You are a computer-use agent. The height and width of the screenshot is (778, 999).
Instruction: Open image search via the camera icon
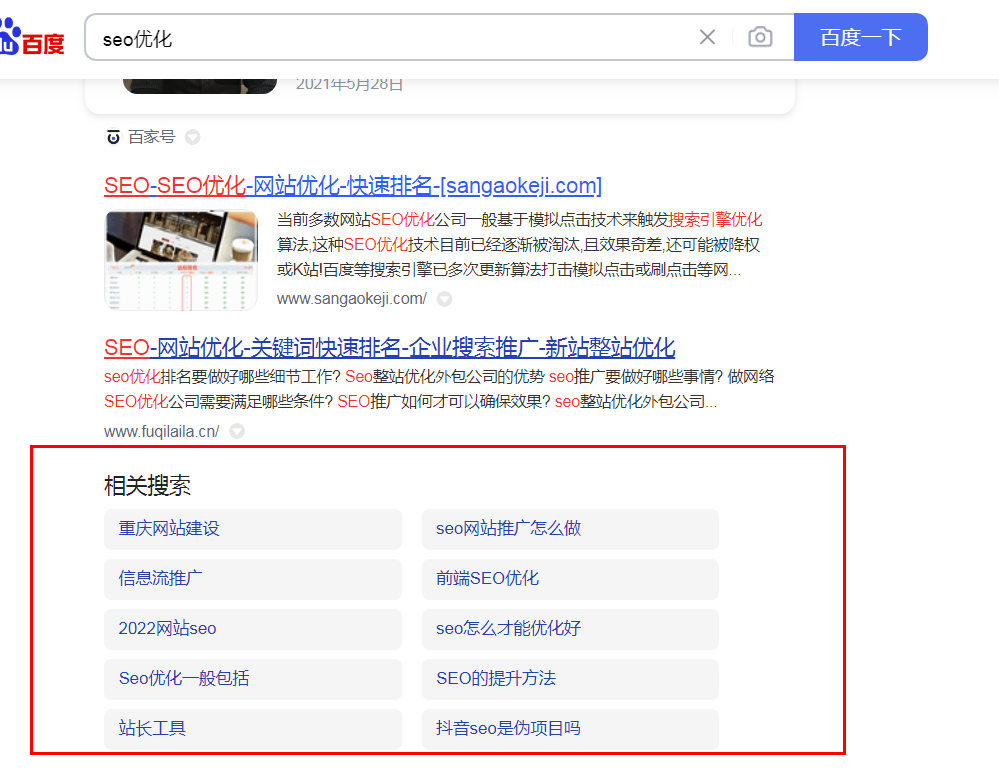[760, 37]
